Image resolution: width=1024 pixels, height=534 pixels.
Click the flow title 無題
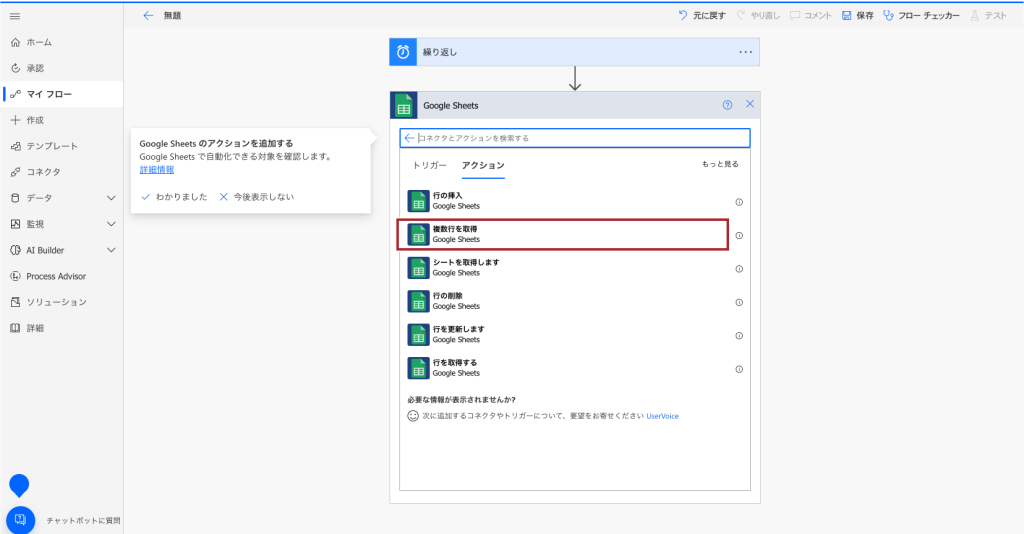click(172, 16)
